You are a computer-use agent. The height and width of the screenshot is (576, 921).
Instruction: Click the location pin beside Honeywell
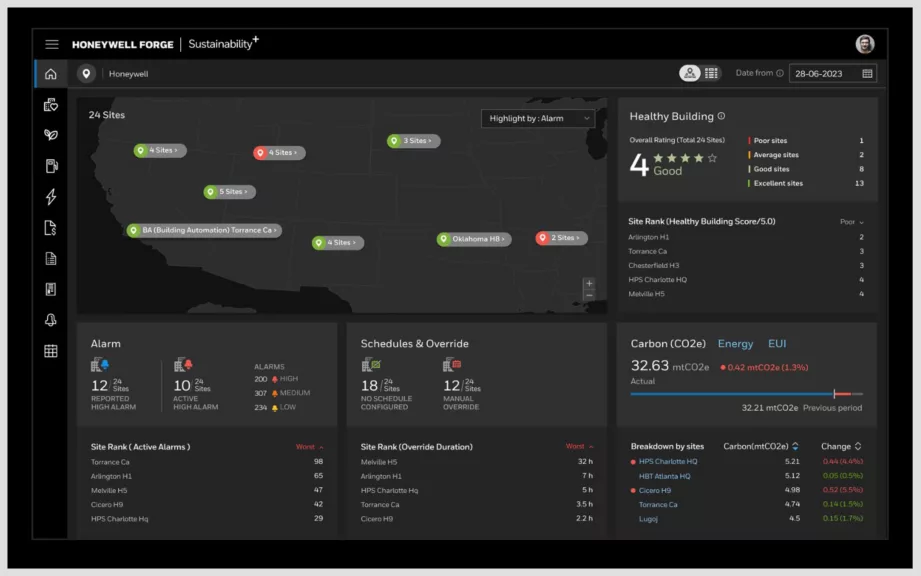click(x=86, y=73)
